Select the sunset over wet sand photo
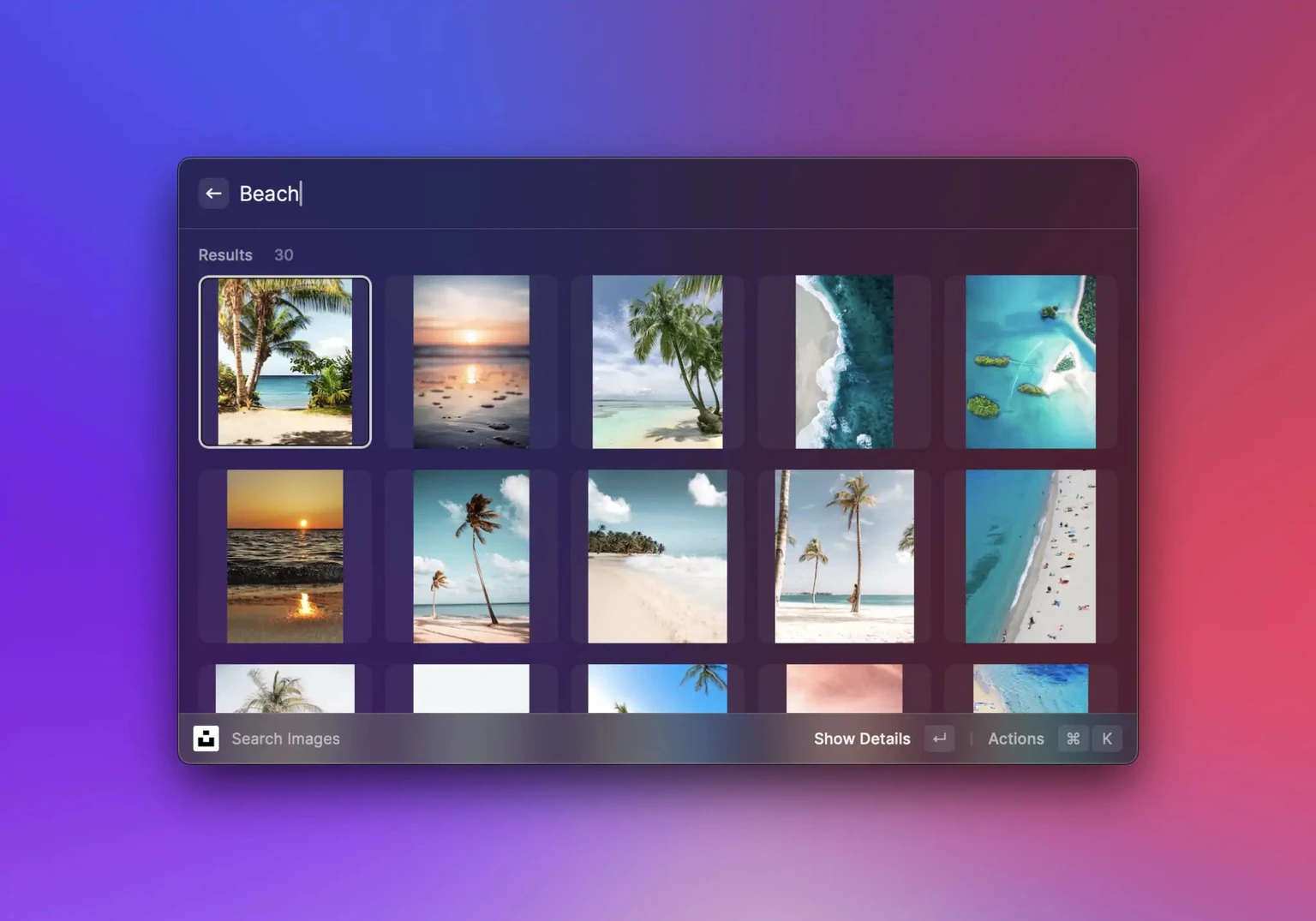 pyautogui.click(x=471, y=362)
